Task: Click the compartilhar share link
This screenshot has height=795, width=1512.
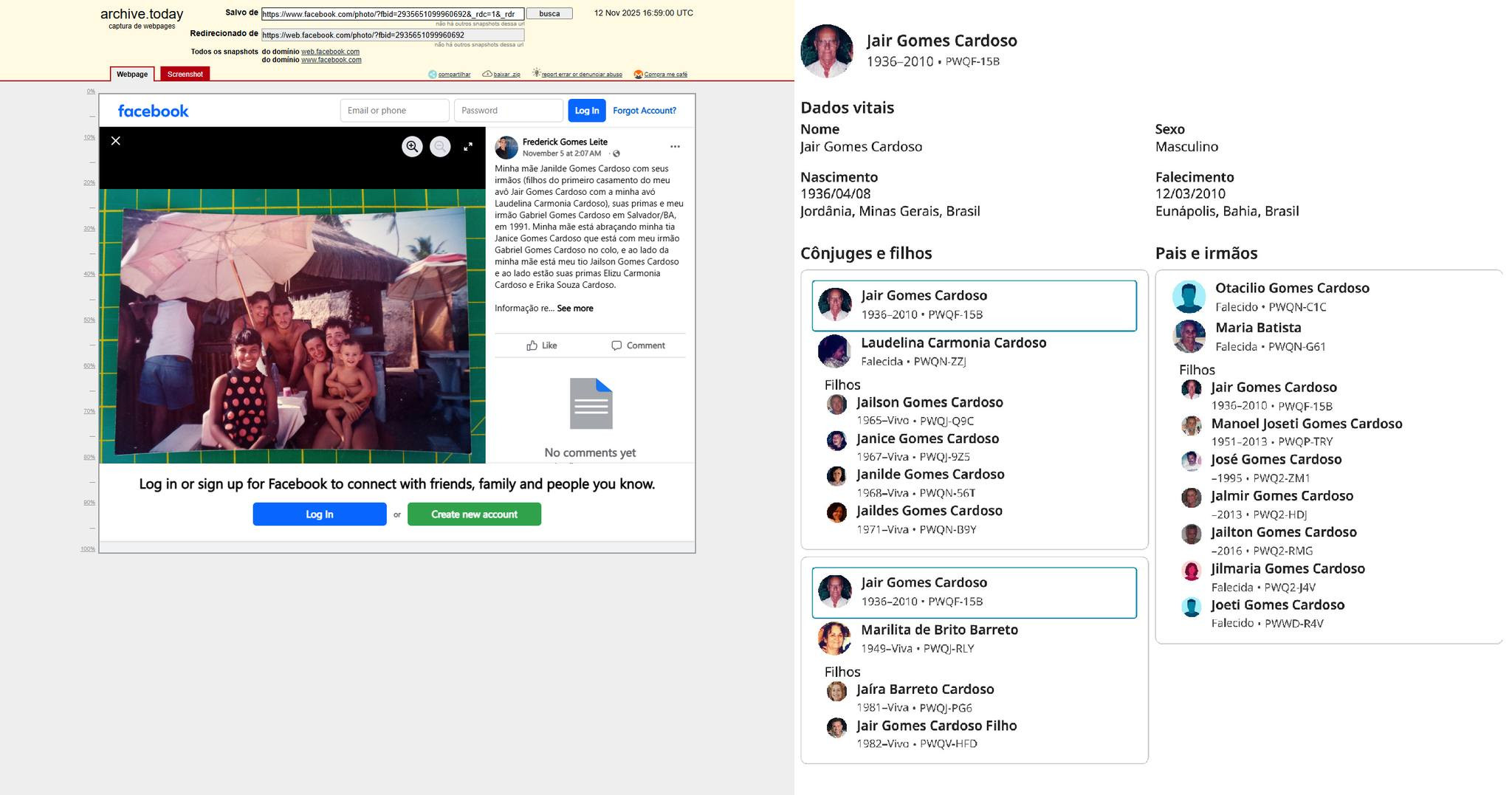Action: pos(453,75)
